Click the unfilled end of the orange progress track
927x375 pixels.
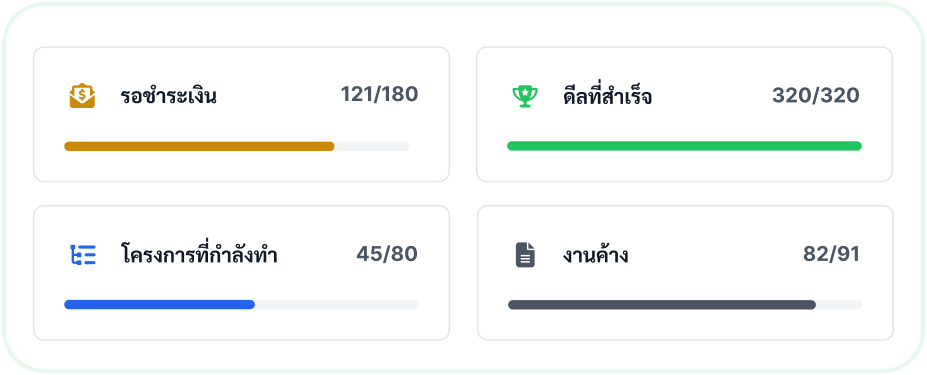372,146
